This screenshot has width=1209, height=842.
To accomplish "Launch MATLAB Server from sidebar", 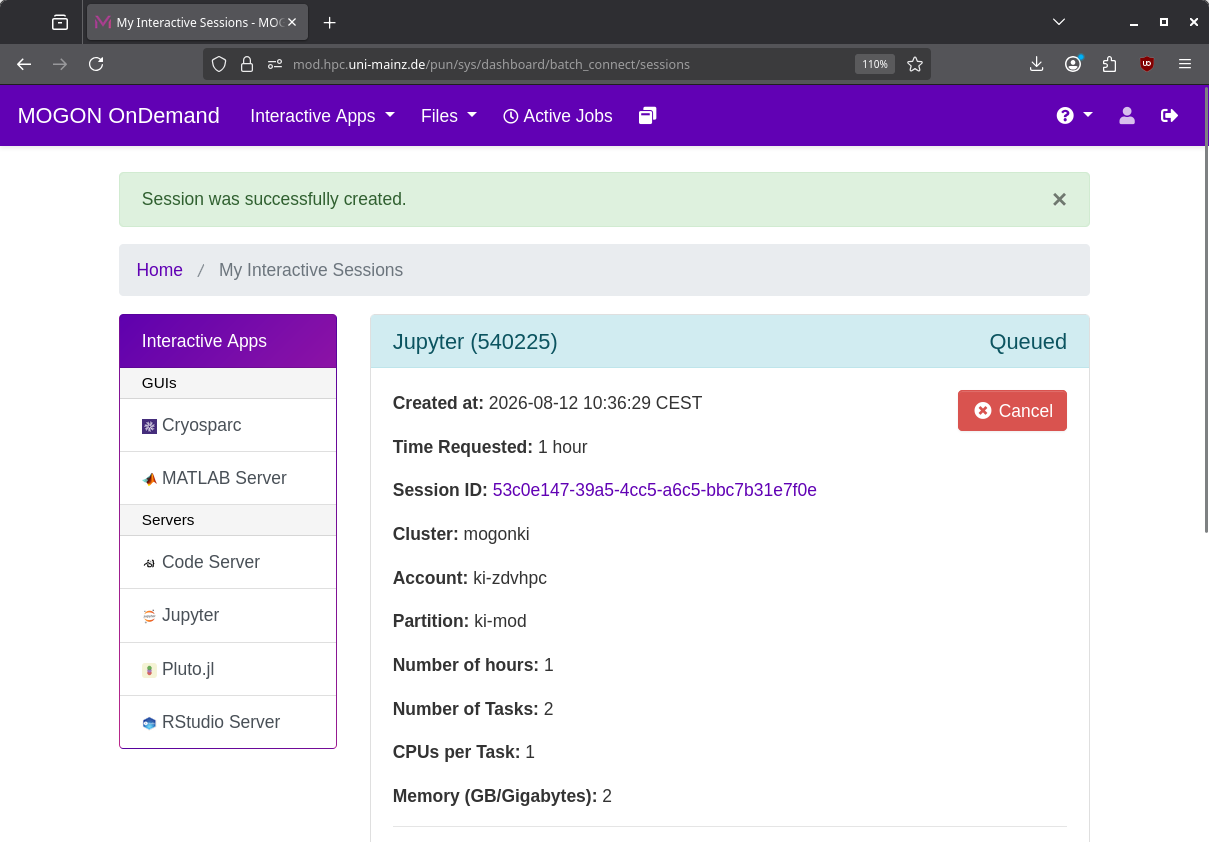I will [228, 478].
